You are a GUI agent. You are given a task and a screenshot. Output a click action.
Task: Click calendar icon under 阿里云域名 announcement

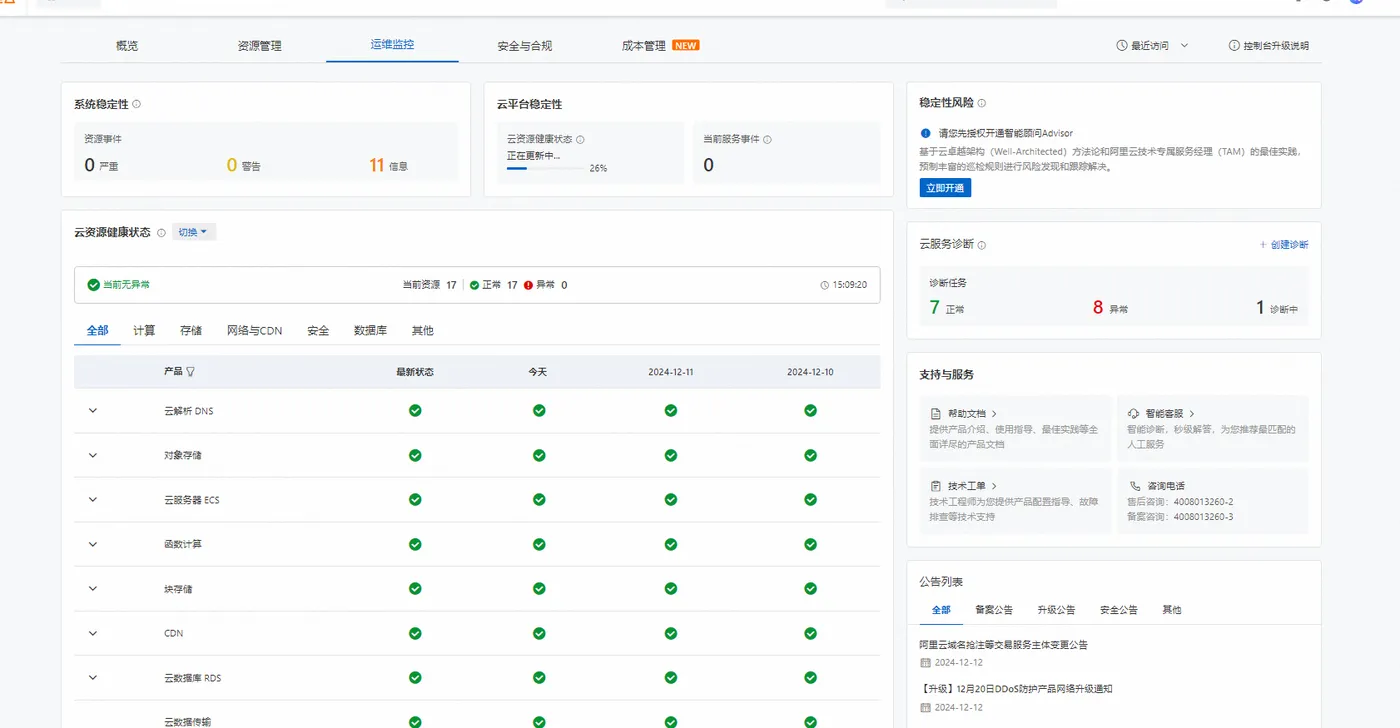pyautogui.click(x=925, y=663)
